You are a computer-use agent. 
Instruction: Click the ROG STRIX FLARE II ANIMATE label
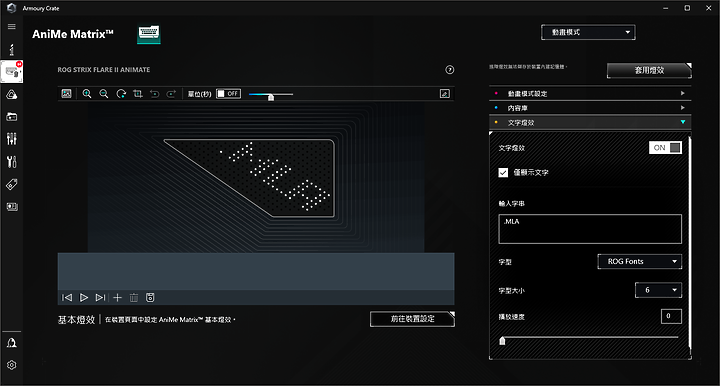click(x=104, y=70)
